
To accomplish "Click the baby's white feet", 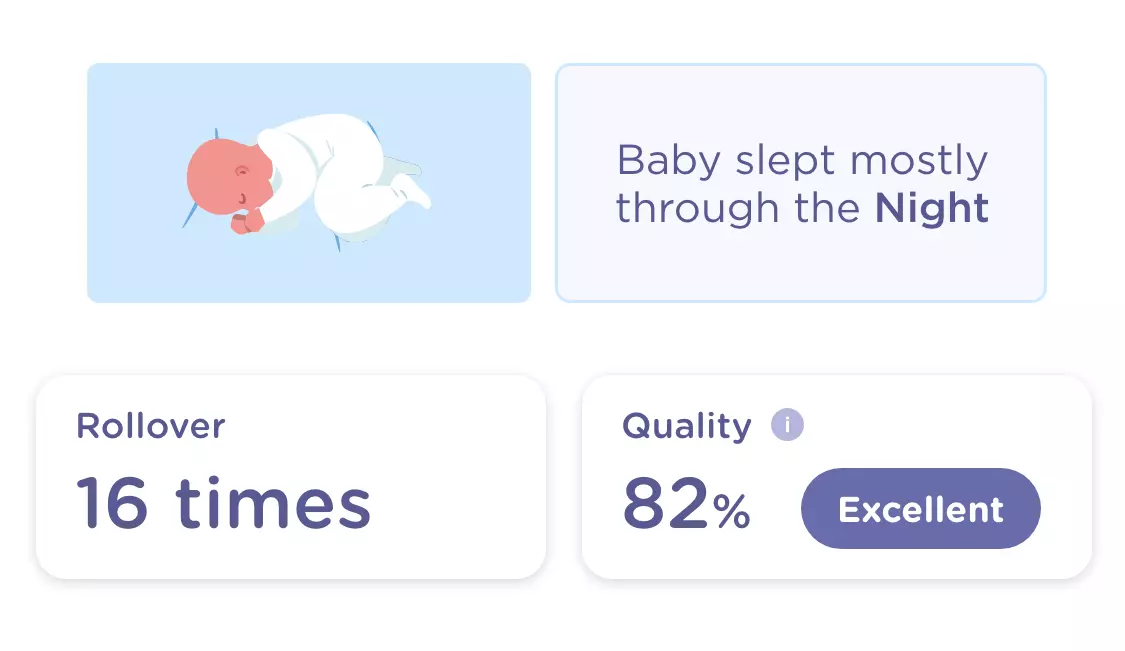I will pos(414,191).
